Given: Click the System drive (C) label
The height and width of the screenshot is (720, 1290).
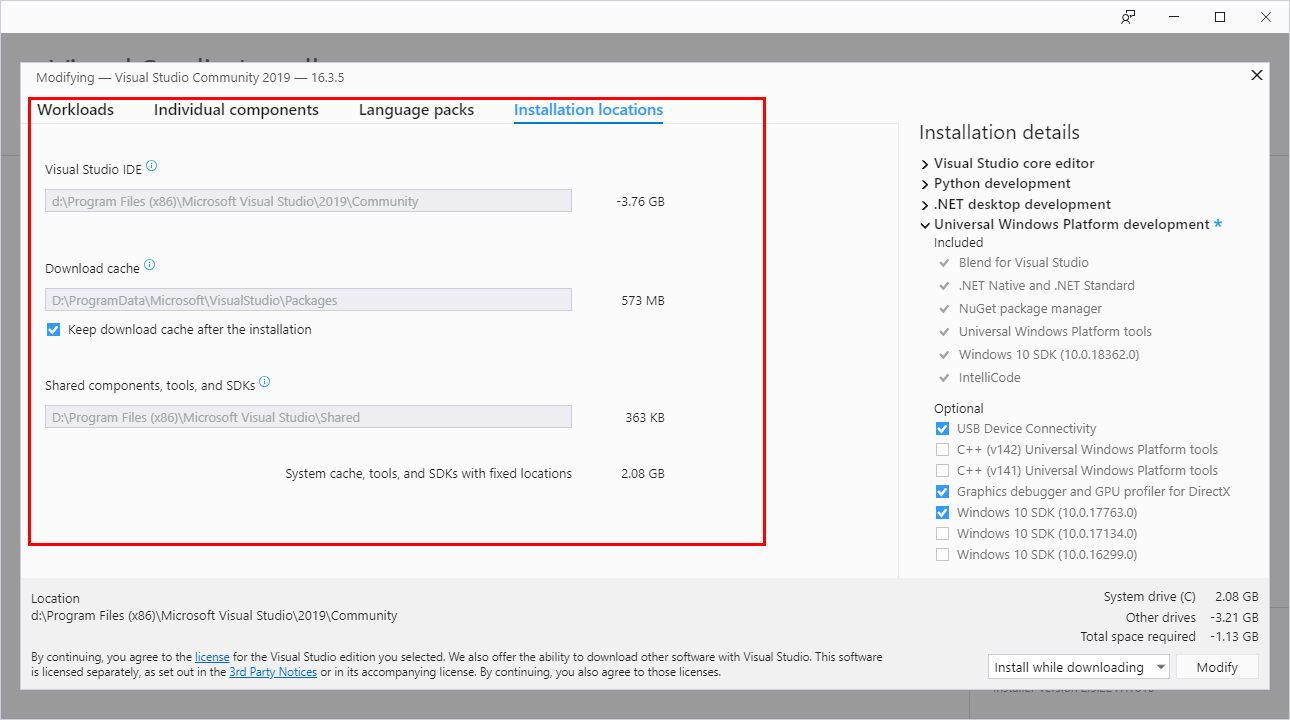Looking at the screenshot, I should tap(1149, 597).
